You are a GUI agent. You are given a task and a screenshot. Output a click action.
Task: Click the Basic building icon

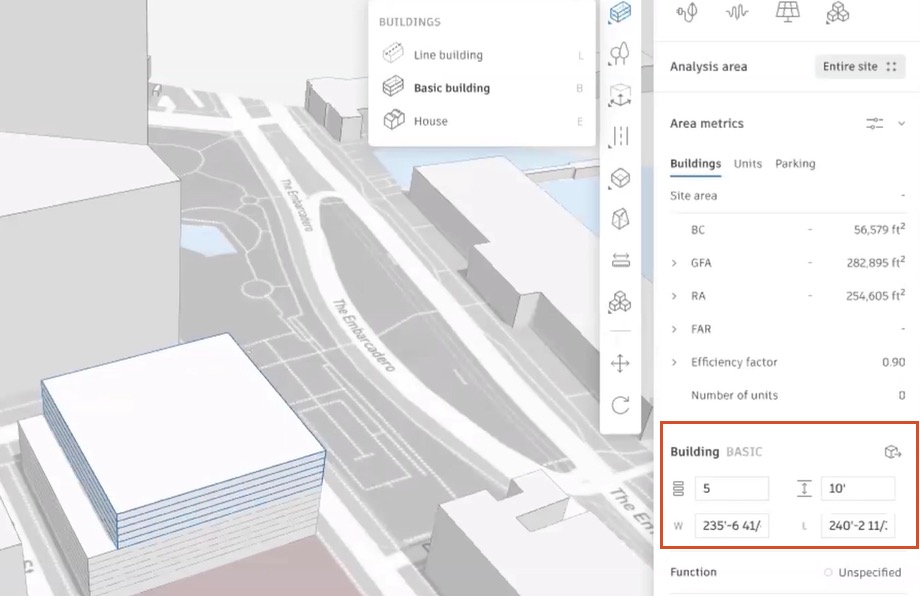click(393, 86)
